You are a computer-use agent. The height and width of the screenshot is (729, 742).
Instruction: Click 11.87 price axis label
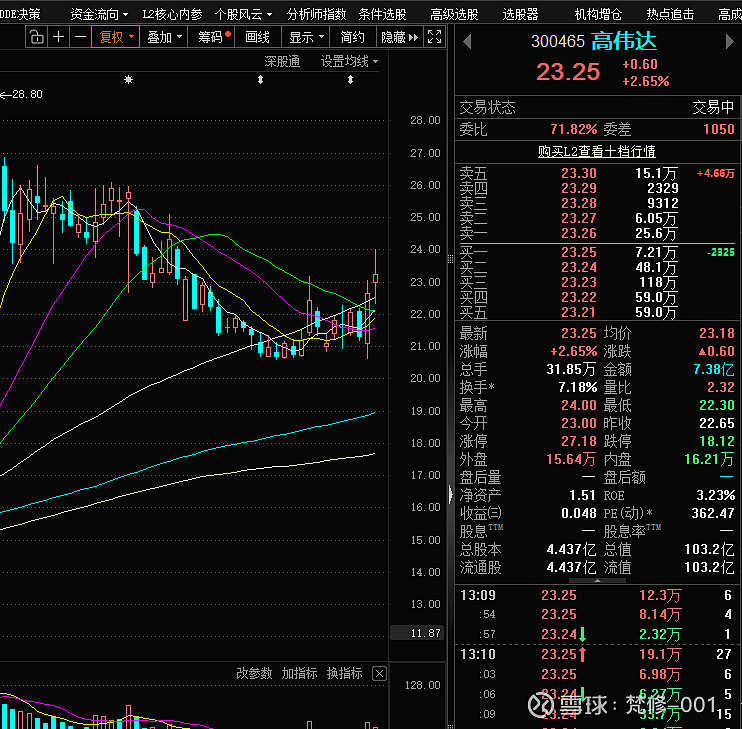(x=417, y=633)
